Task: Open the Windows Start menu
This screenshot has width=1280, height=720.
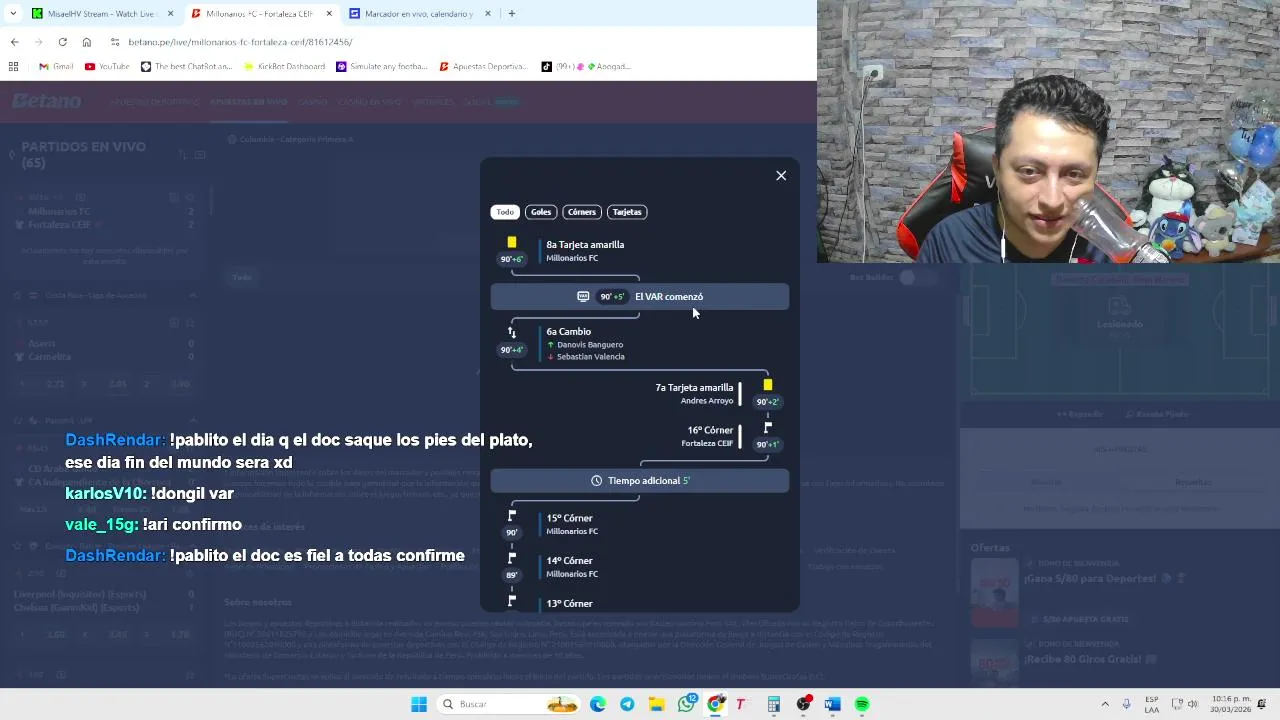Action: 419,704
